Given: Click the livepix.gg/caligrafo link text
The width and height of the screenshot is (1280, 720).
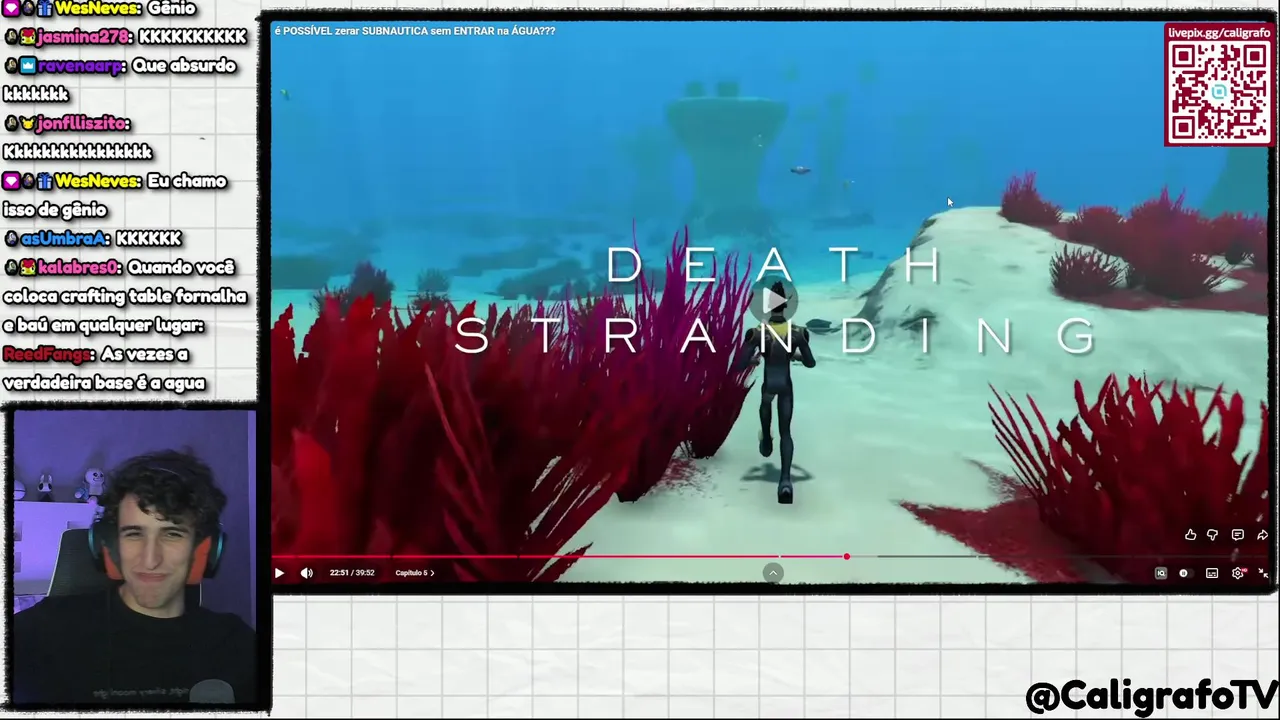Looking at the screenshot, I should pyautogui.click(x=1219, y=33).
